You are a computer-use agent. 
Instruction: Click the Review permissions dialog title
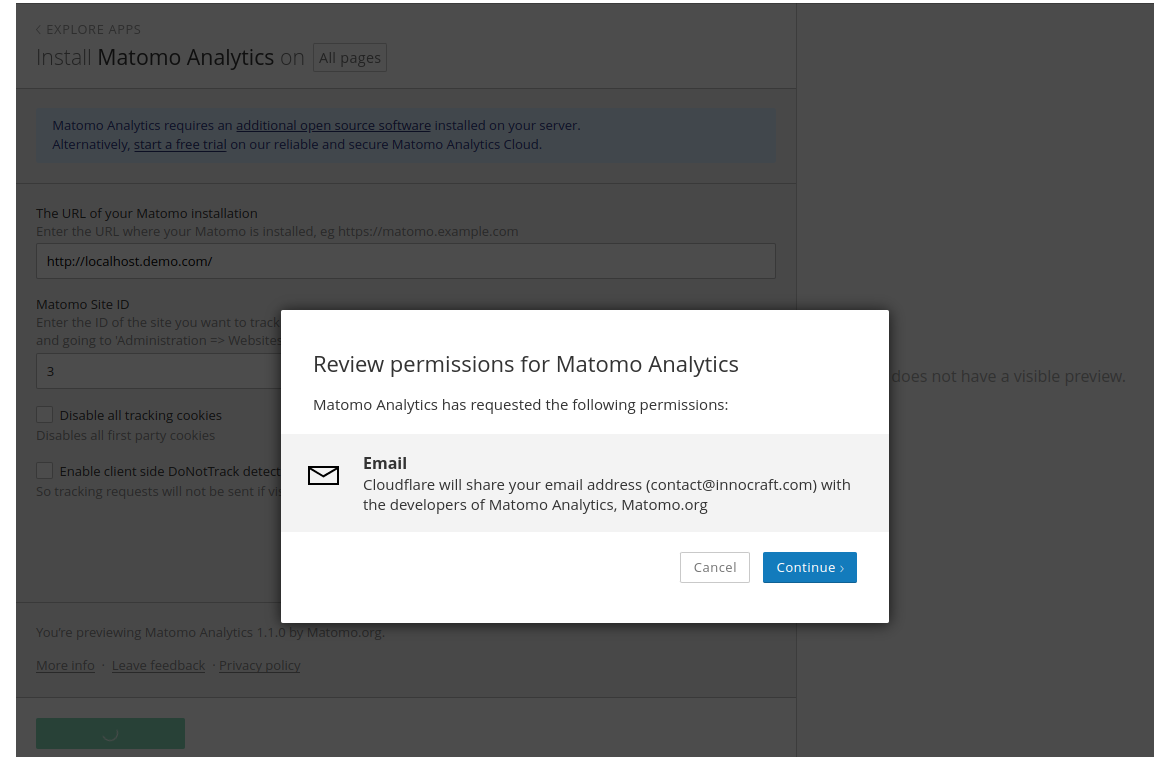[x=525, y=364]
